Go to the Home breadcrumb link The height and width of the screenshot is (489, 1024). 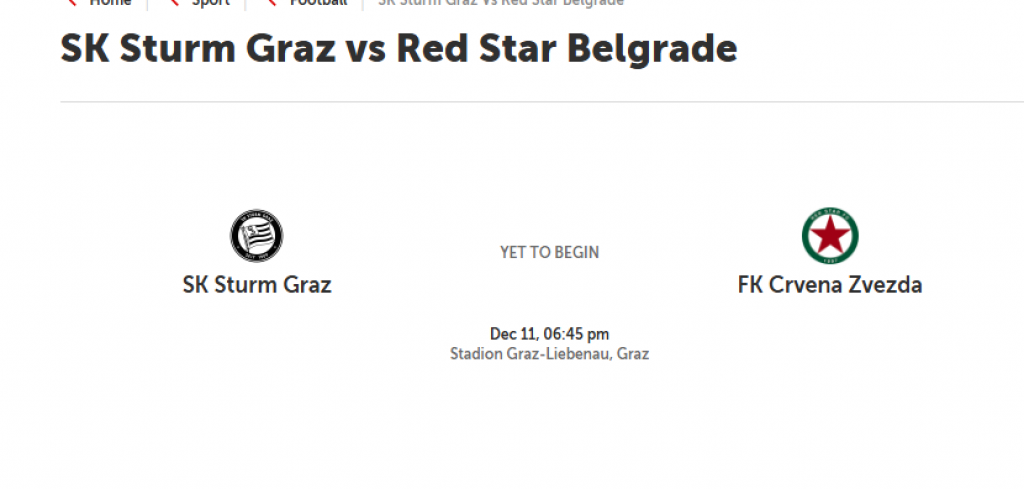click(x=110, y=3)
